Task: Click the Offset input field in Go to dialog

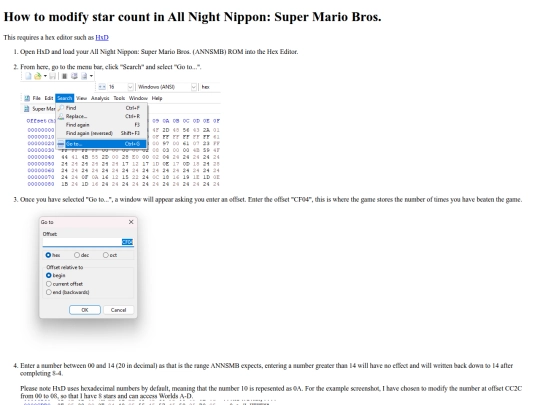Action: coord(88,242)
